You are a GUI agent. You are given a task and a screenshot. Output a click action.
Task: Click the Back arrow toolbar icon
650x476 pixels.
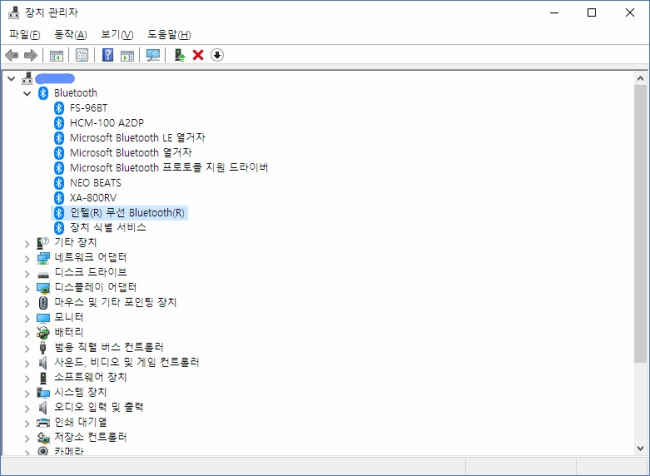(x=12, y=55)
